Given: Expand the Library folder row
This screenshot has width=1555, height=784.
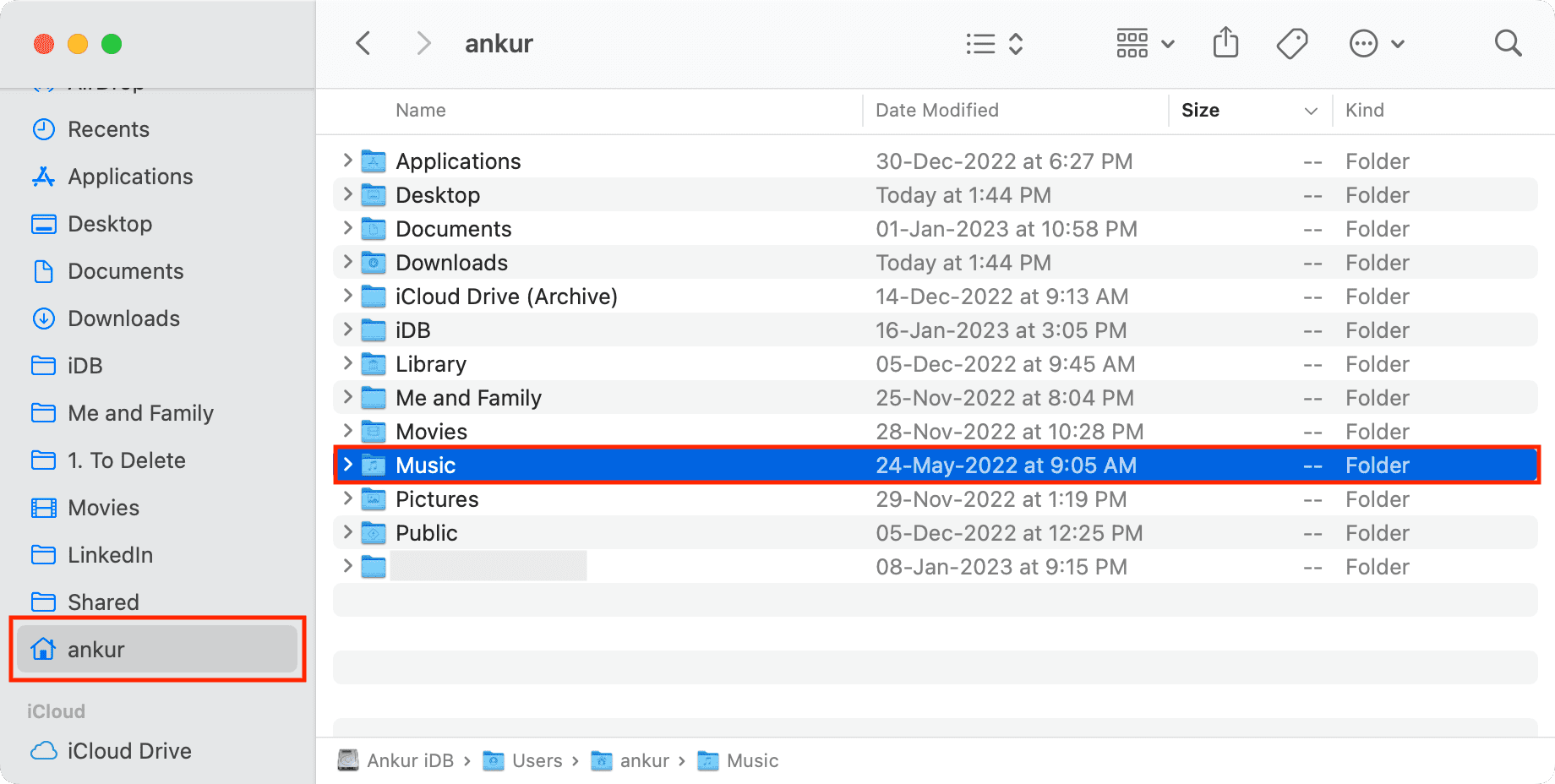Looking at the screenshot, I should point(347,363).
